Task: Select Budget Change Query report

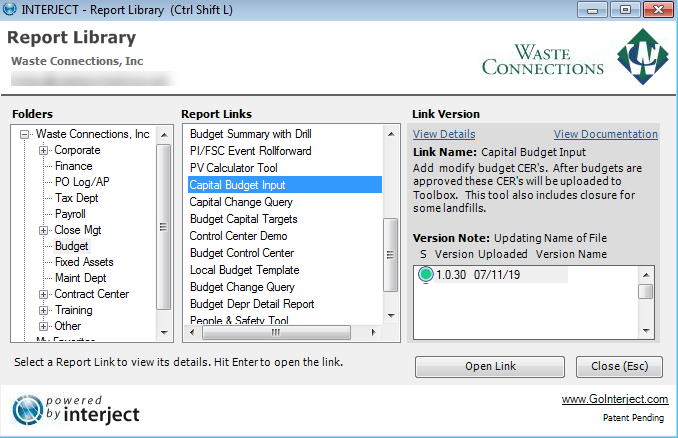Action: (242, 287)
